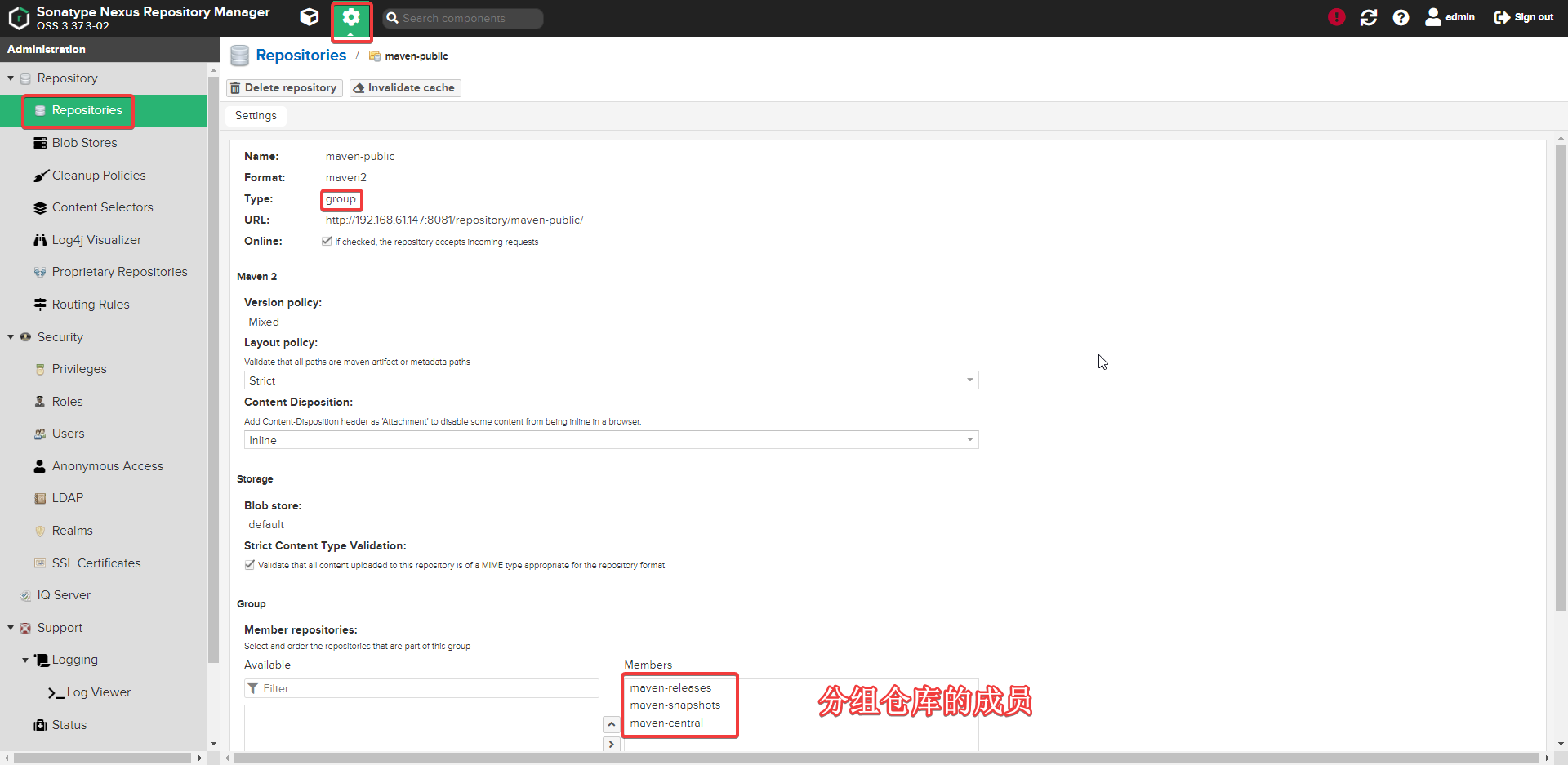The height and width of the screenshot is (765, 1568).
Task: Click the Delete repository button
Action: click(x=283, y=88)
